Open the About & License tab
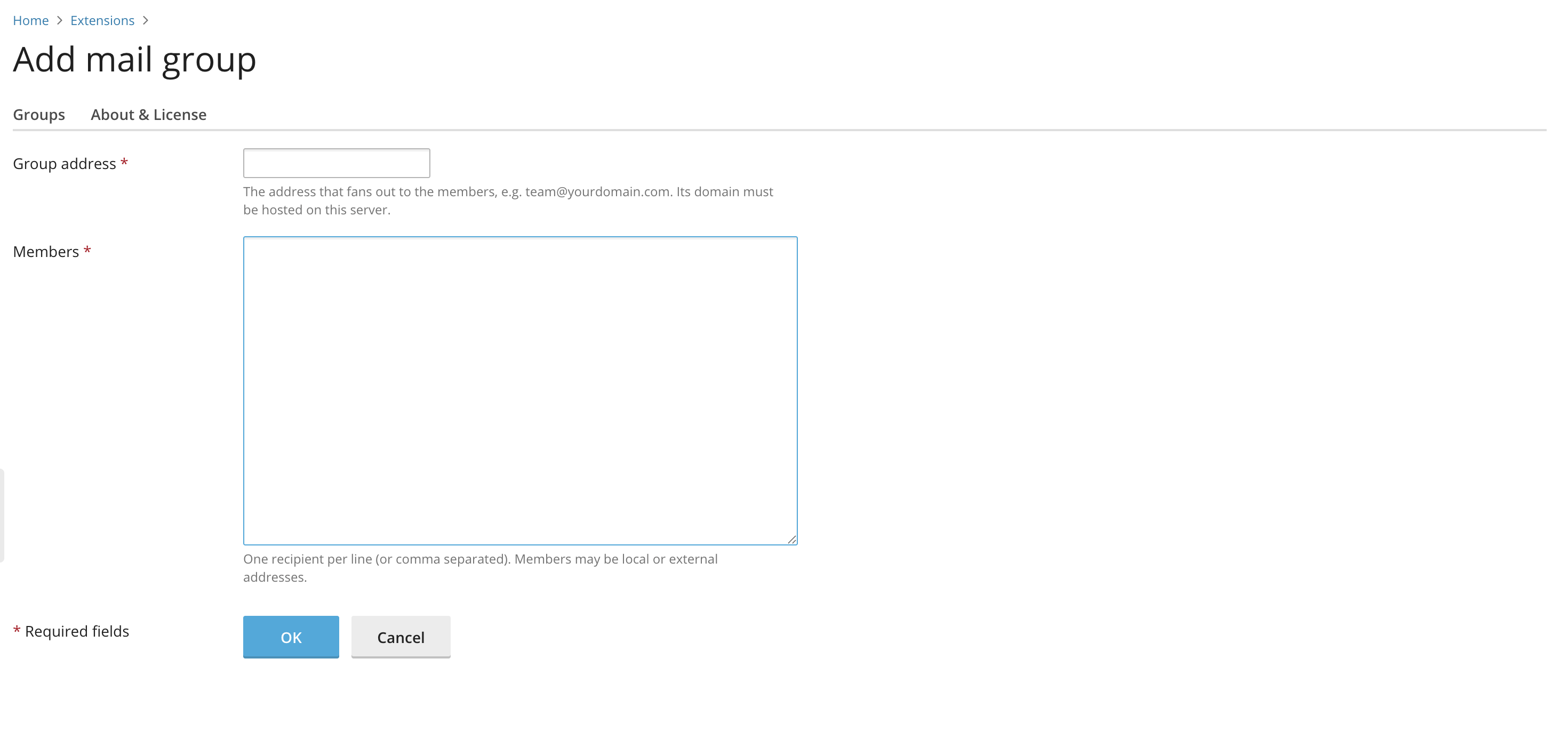Viewport: 1568px width, 739px height. point(148,115)
